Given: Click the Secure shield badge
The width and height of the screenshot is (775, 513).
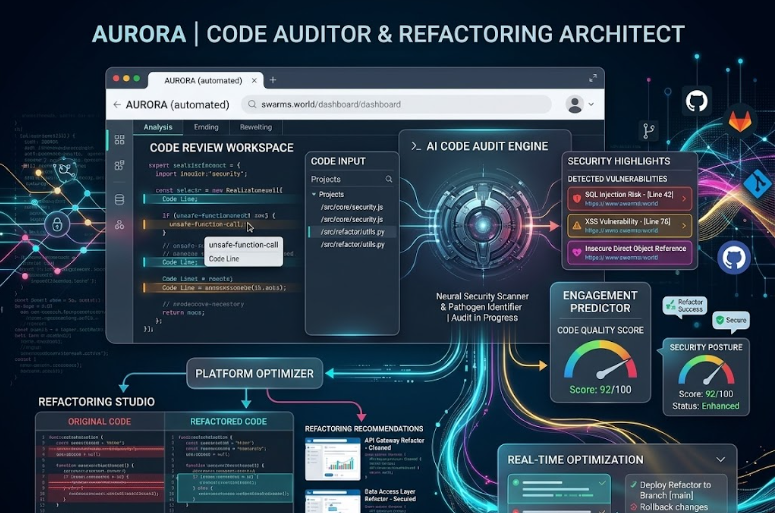Looking at the screenshot, I should tap(731, 320).
